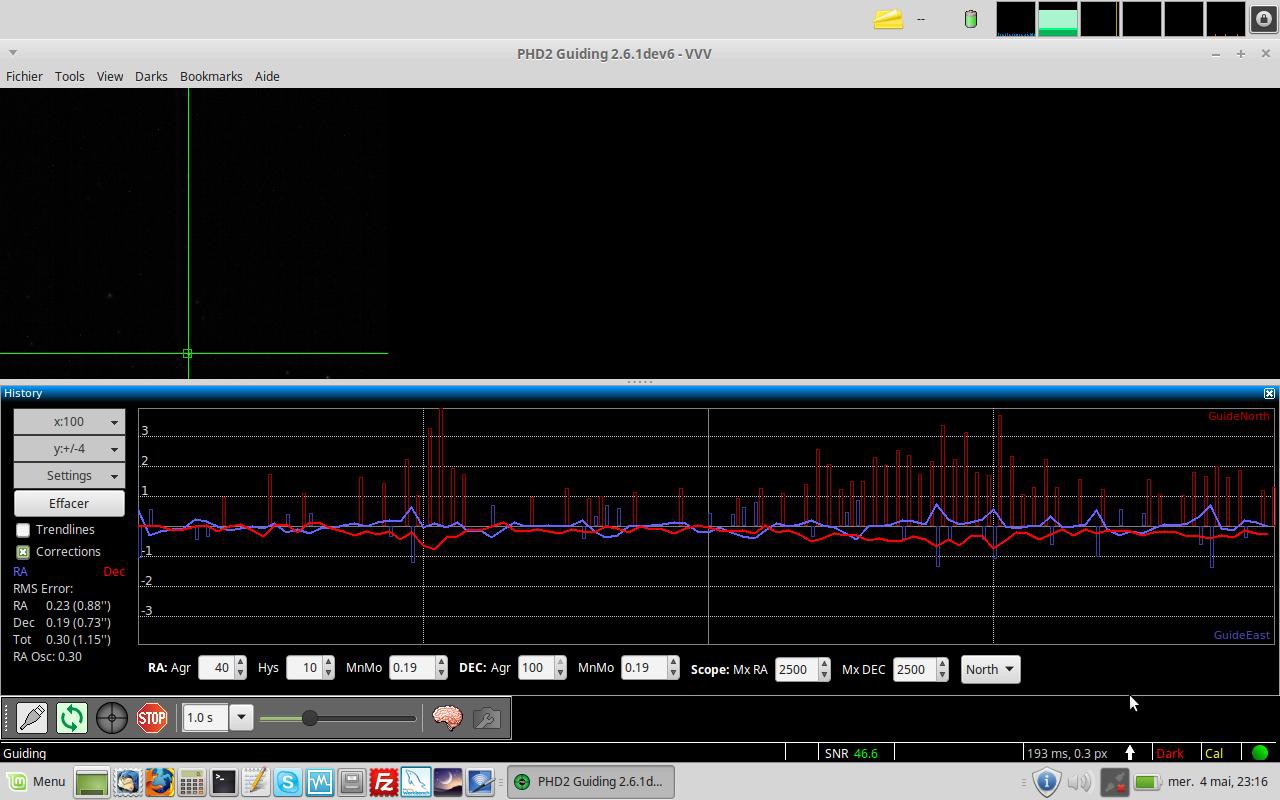Click the green status indicator light
Viewport: 1280px width, 800px height.
[1260, 753]
